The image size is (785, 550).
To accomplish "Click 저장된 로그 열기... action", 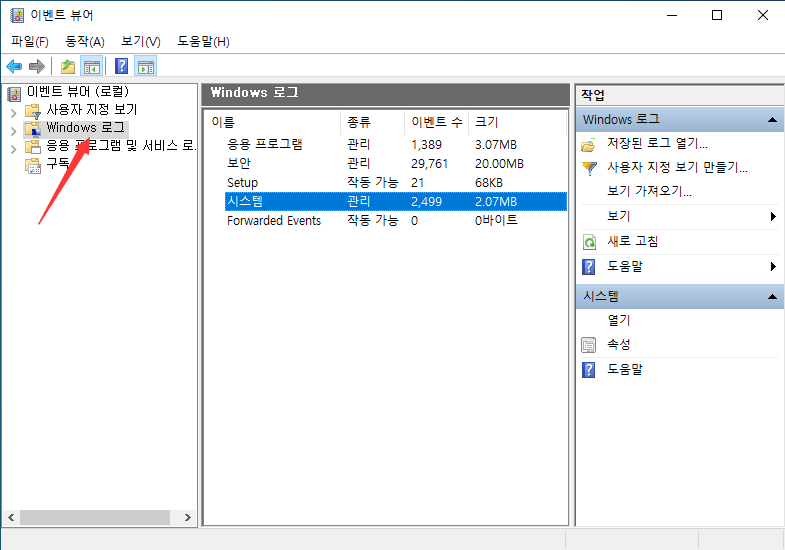I will (x=657, y=144).
